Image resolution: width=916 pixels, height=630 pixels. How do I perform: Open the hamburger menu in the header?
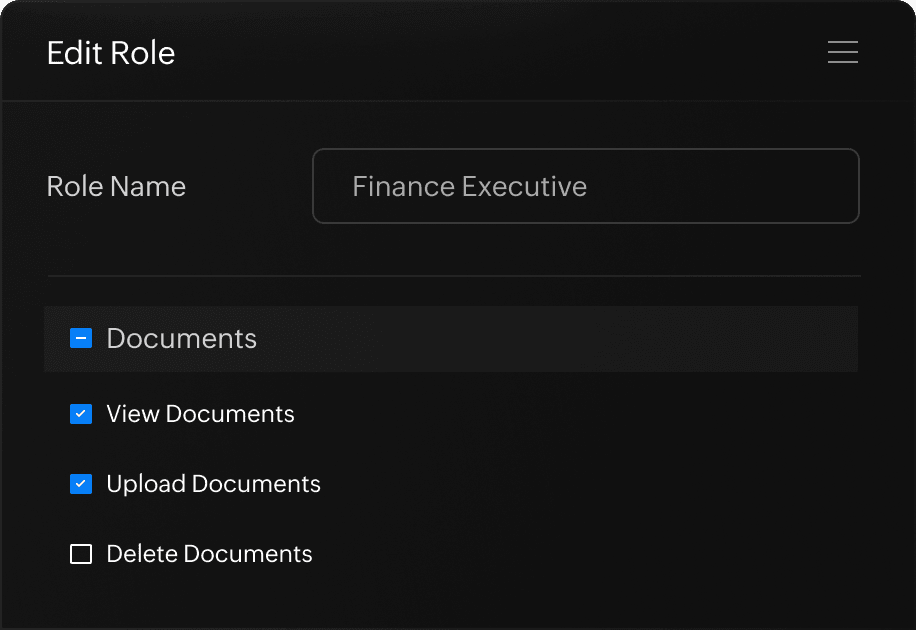(x=842, y=52)
